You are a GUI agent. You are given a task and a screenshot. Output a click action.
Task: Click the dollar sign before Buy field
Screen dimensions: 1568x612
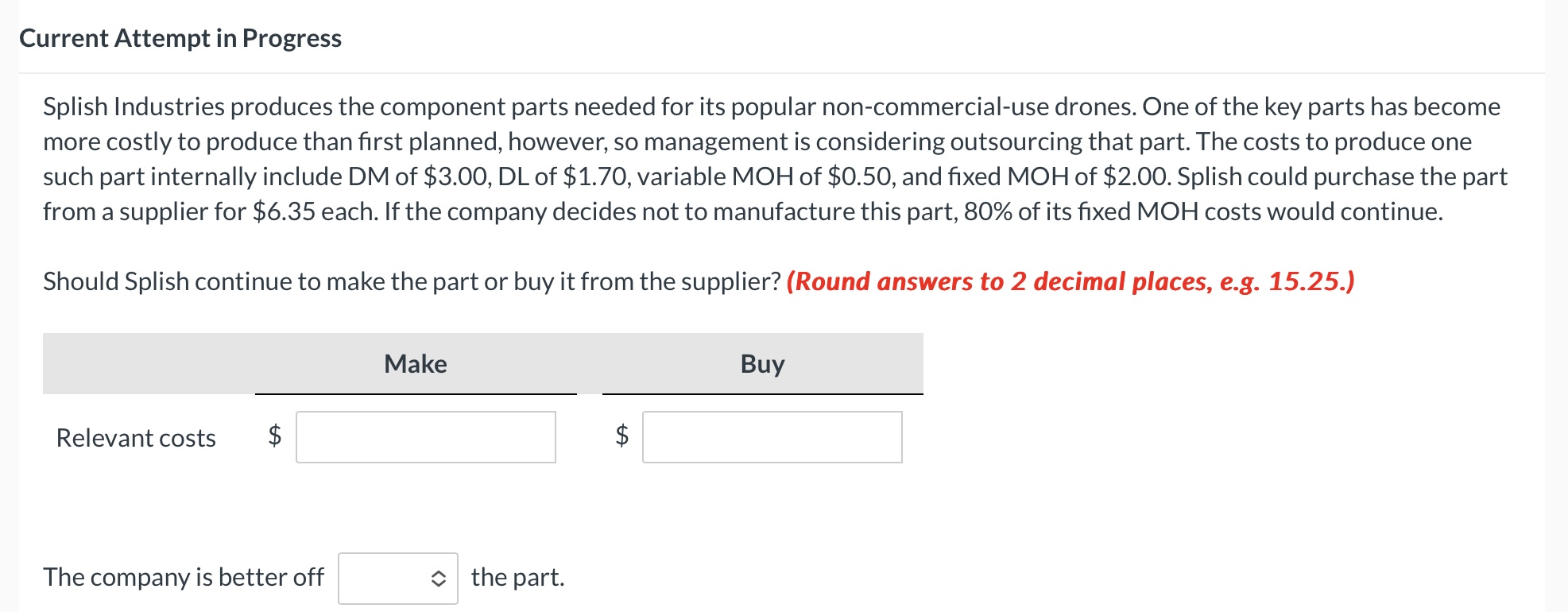tap(622, 436)
